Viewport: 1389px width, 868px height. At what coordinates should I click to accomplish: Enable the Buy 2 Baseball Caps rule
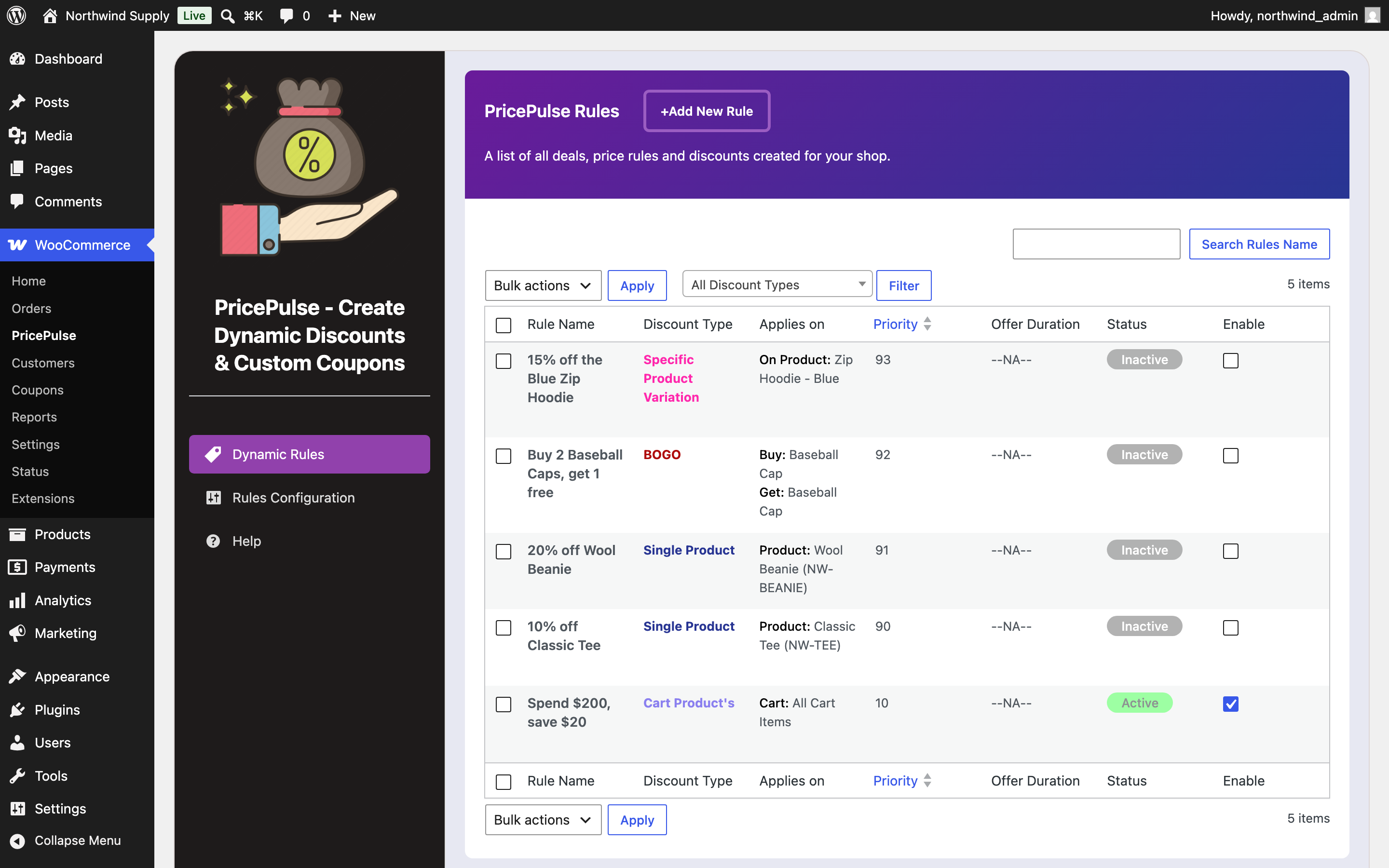pos(1231,456)
